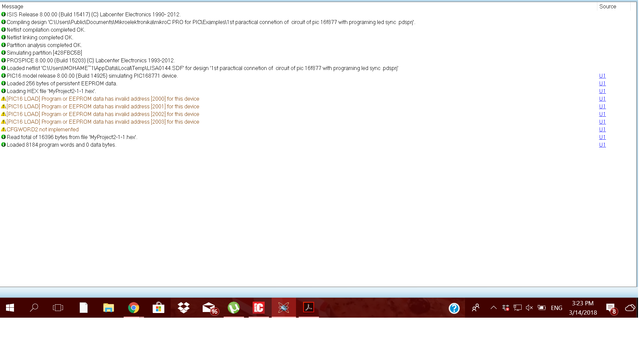The image size is (640, 360).
Task: Open U1 link for Loaded 8184 program words row
Action: click(602, 145)
